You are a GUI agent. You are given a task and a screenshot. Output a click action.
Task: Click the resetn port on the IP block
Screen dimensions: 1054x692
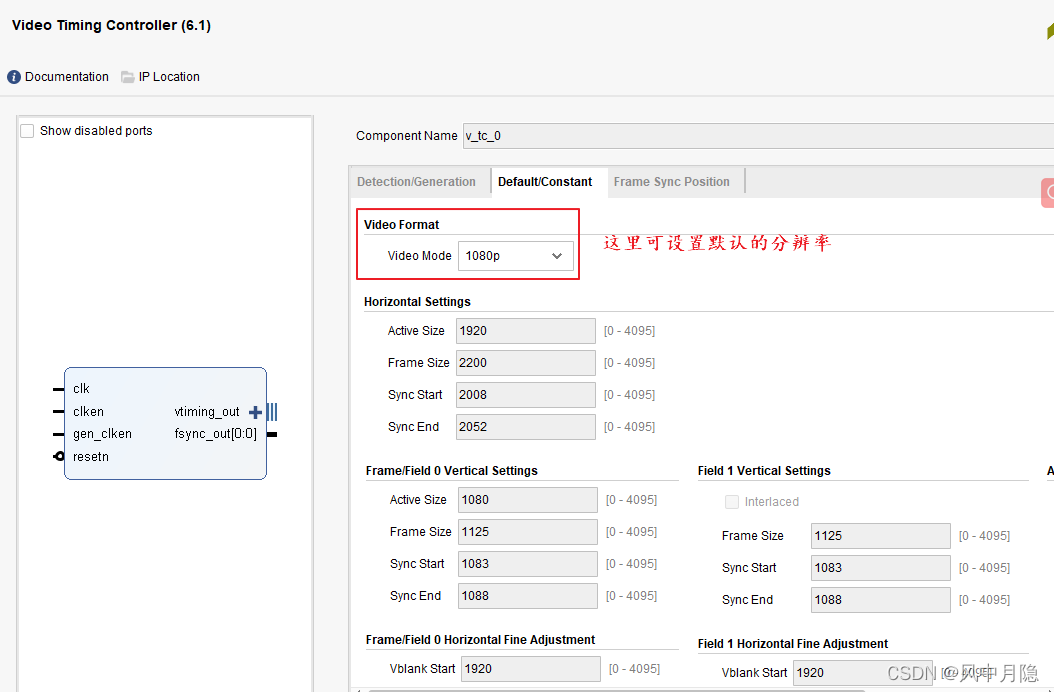(x=90, y=456)
